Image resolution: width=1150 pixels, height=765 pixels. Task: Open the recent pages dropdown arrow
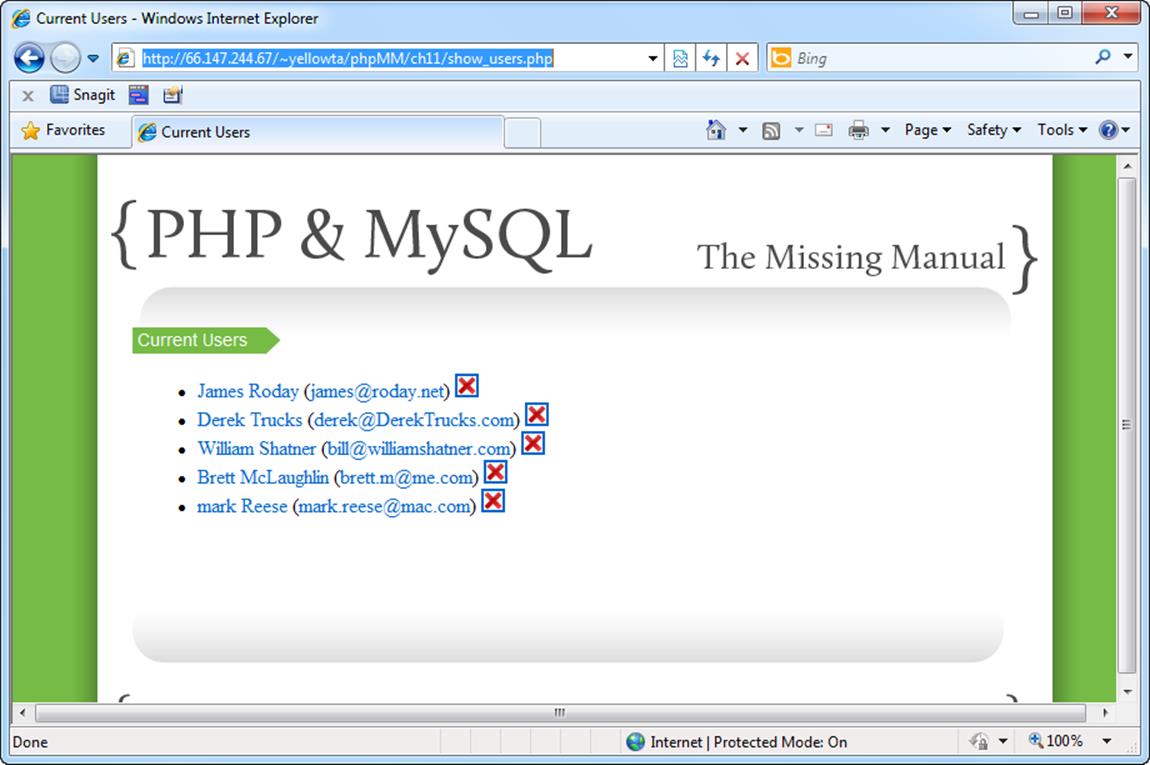(x=93, y=59)
